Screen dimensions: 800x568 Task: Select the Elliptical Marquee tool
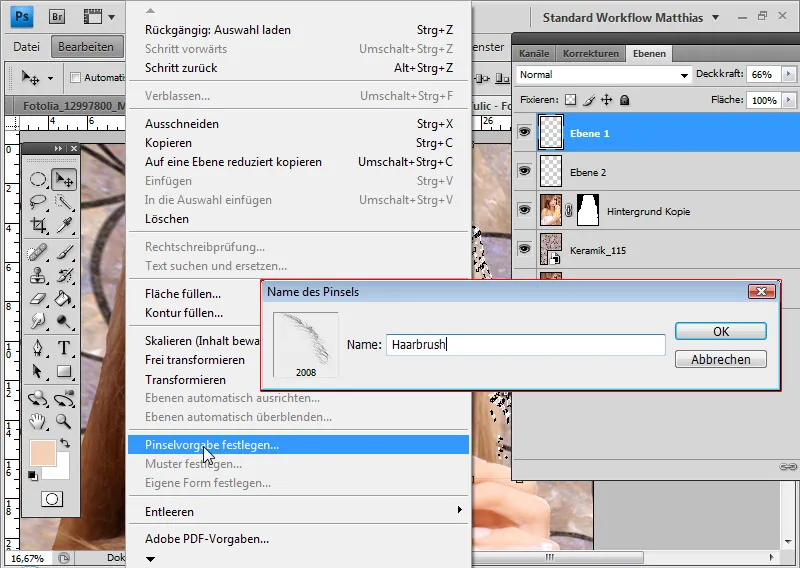point(38,179)
